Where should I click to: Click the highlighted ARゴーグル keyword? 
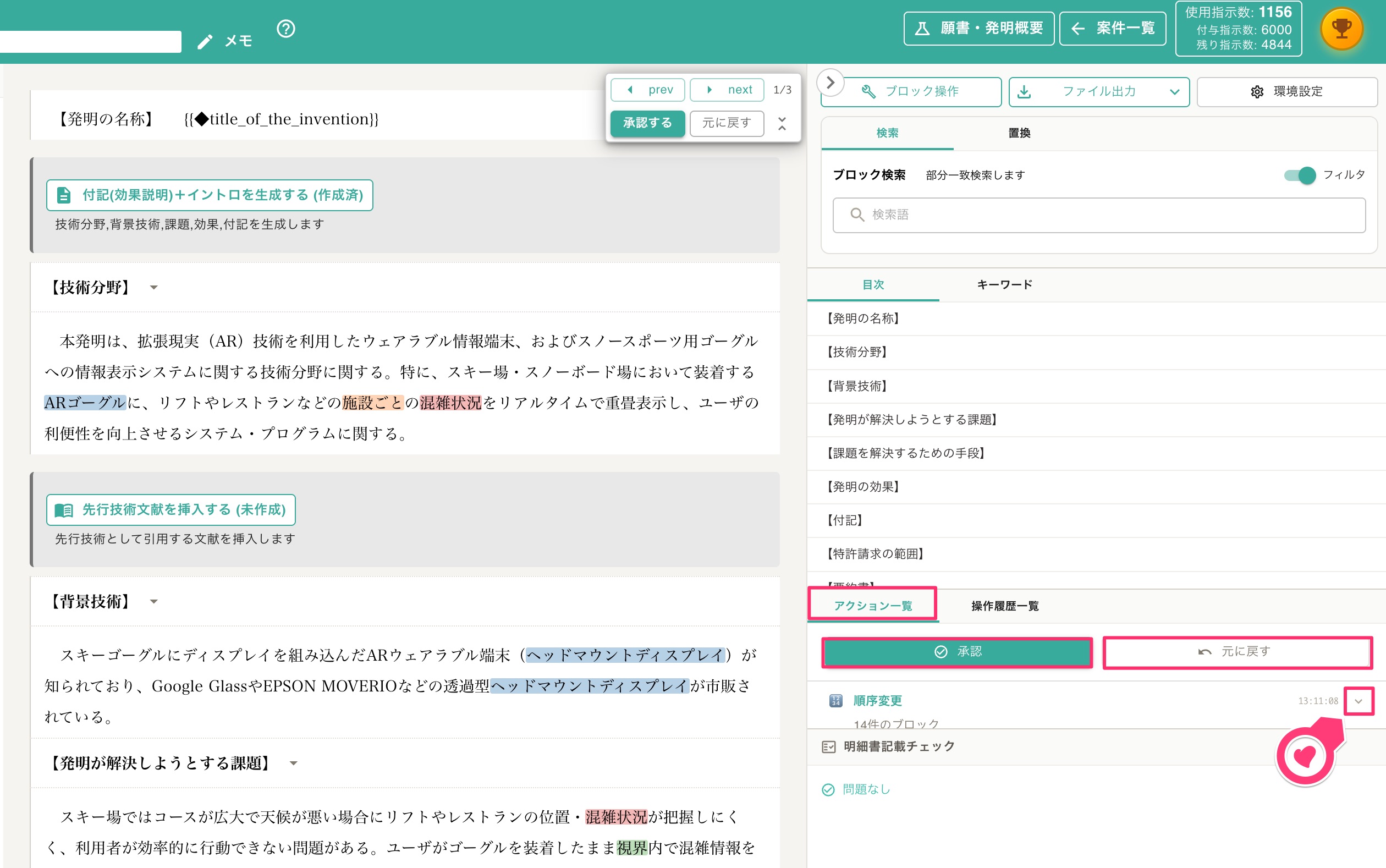pos(85,403)
